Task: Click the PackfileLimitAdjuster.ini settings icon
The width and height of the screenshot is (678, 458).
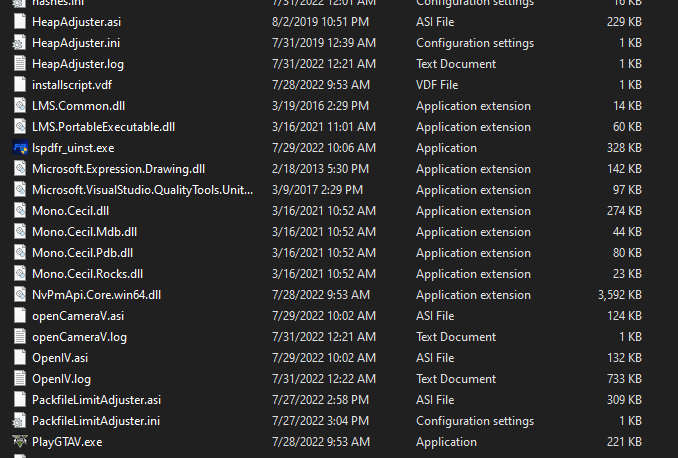Action: (x=19, y=421)
